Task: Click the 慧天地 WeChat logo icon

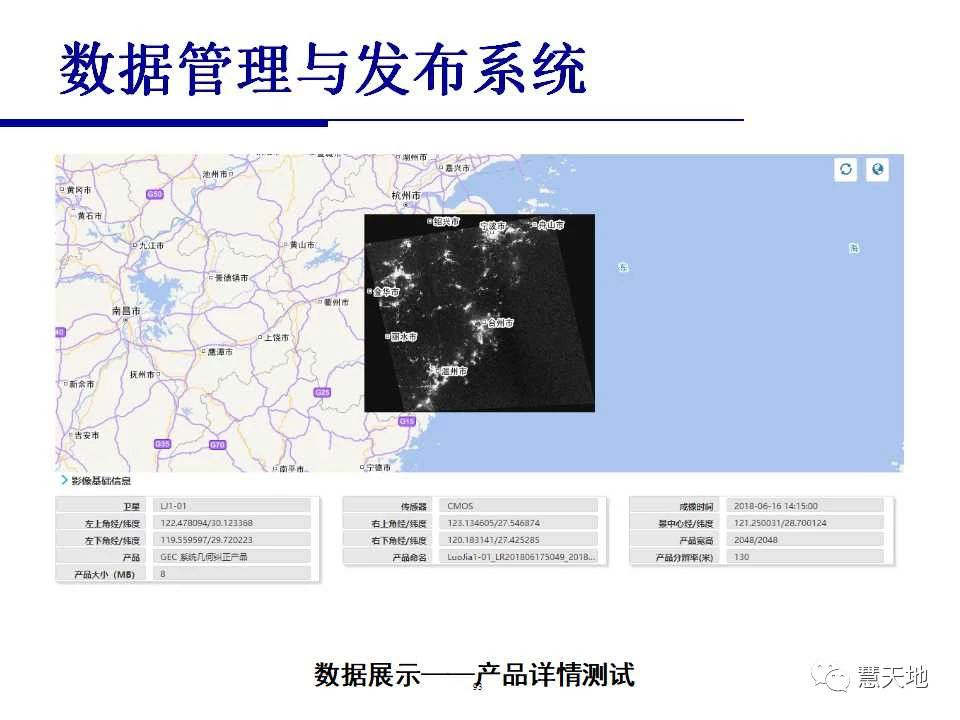Action: tap(833, 677)
